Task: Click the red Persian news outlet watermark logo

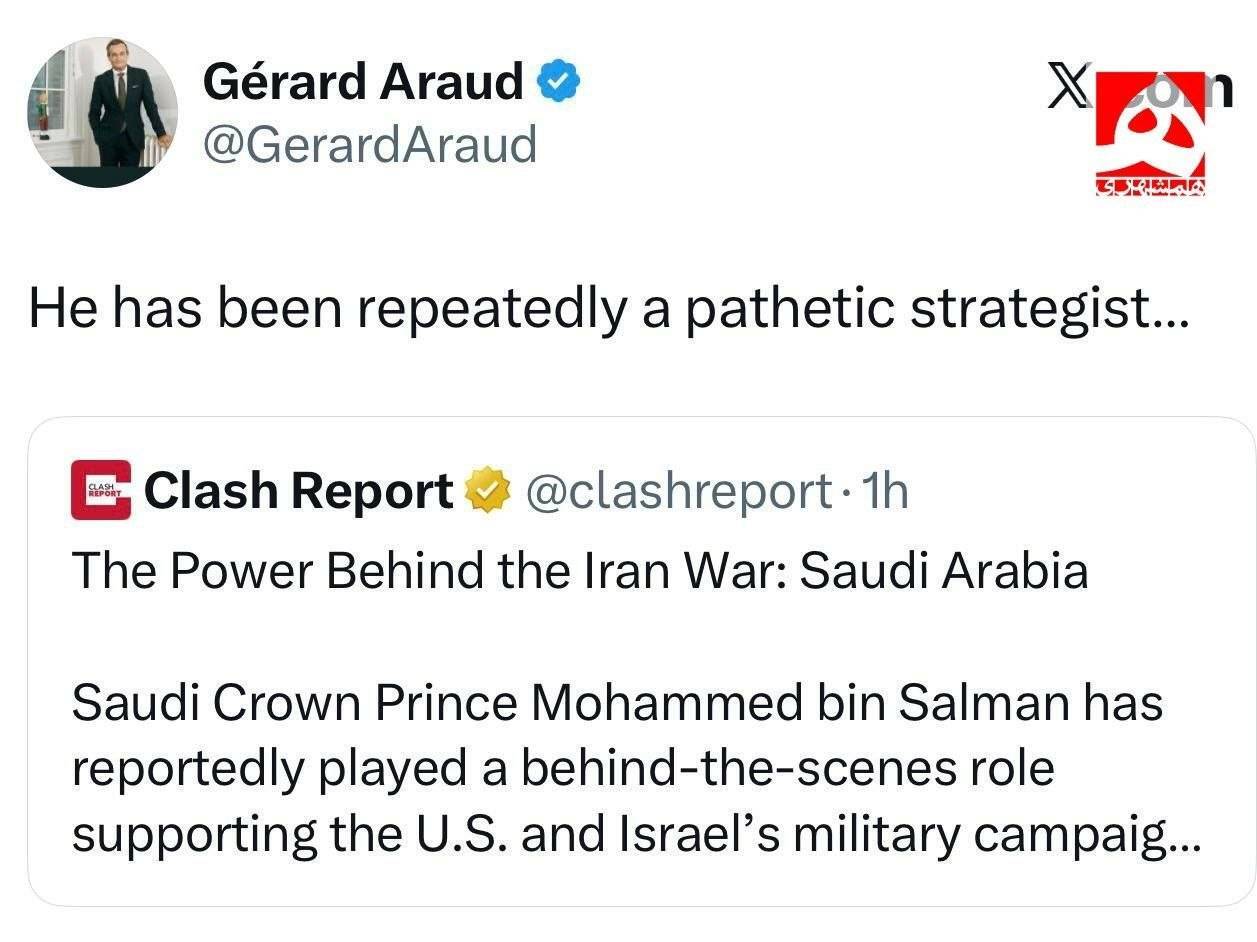Action: pyautogui.click(x=1152, y=130)
